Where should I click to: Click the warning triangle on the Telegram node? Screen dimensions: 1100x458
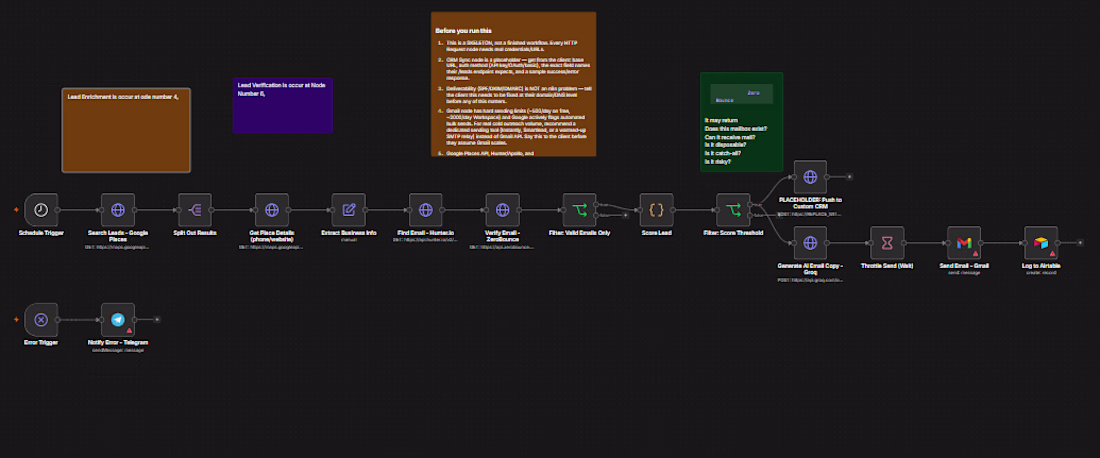[x=129, y=330]
